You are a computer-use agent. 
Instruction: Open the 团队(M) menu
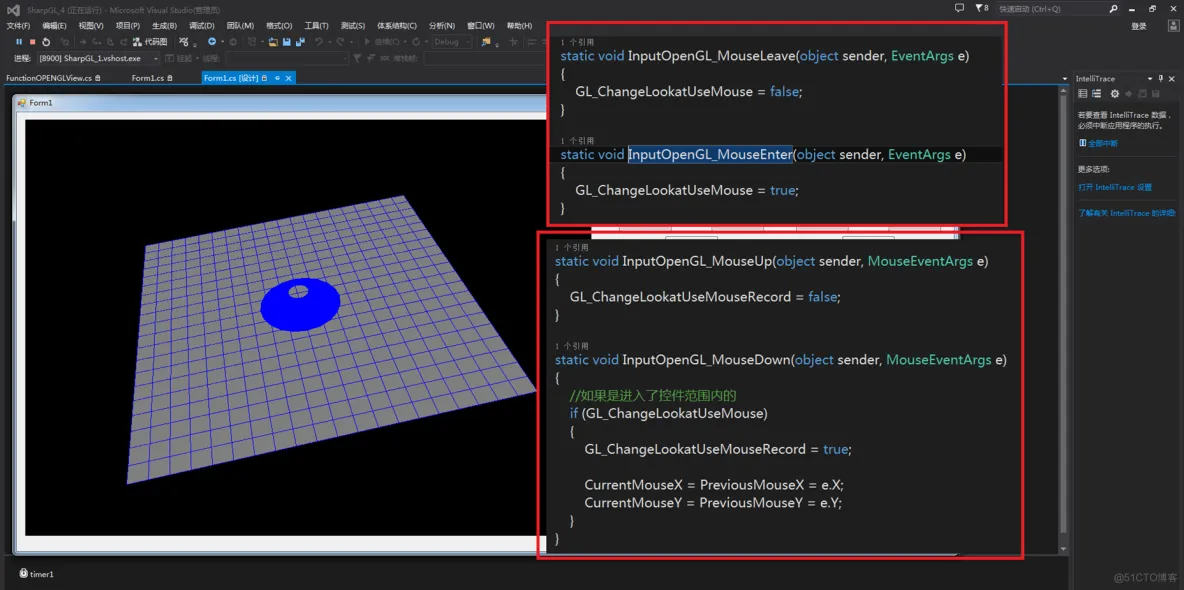(x=240, y=26)
